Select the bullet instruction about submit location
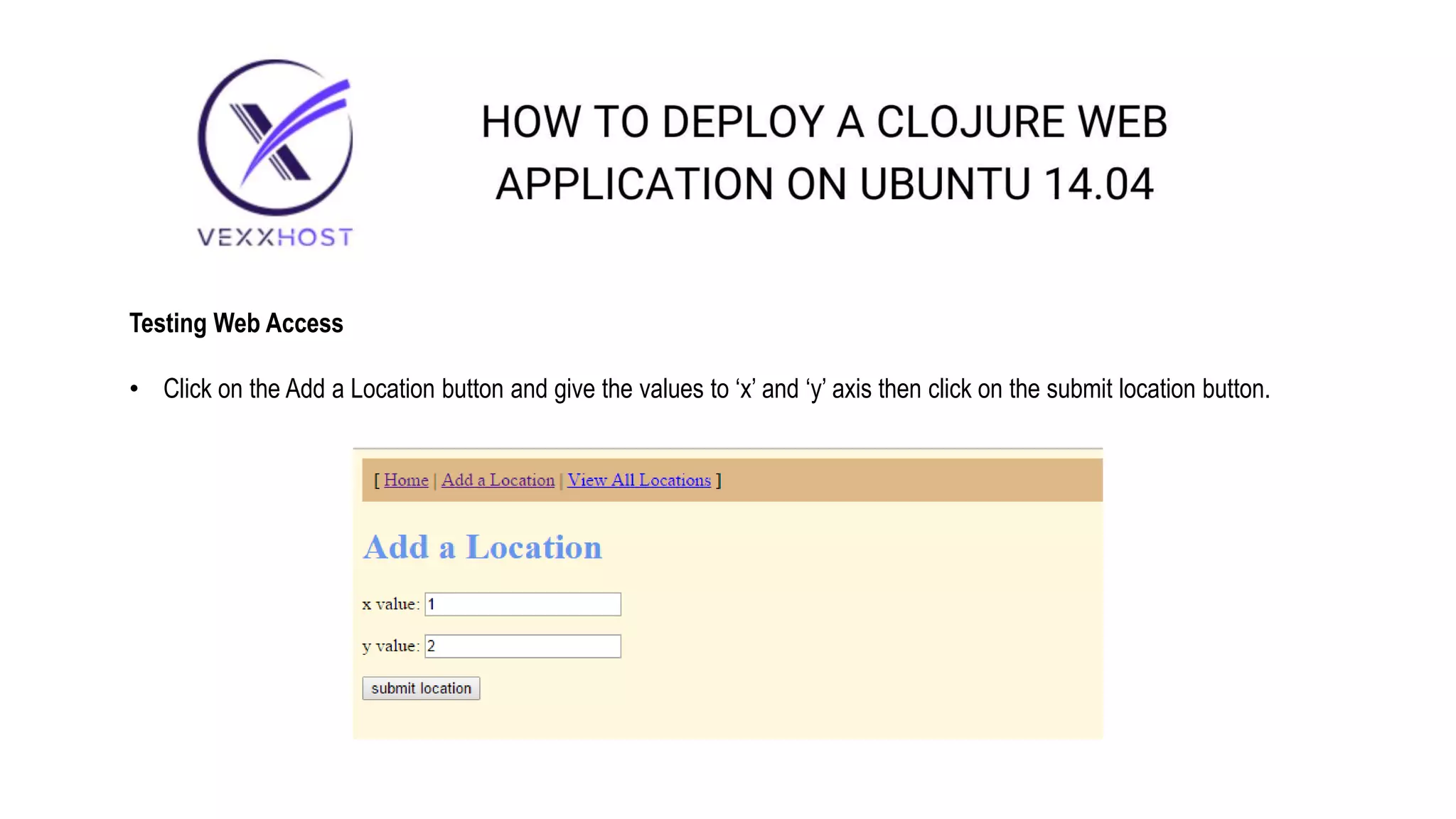 (717, 389)
